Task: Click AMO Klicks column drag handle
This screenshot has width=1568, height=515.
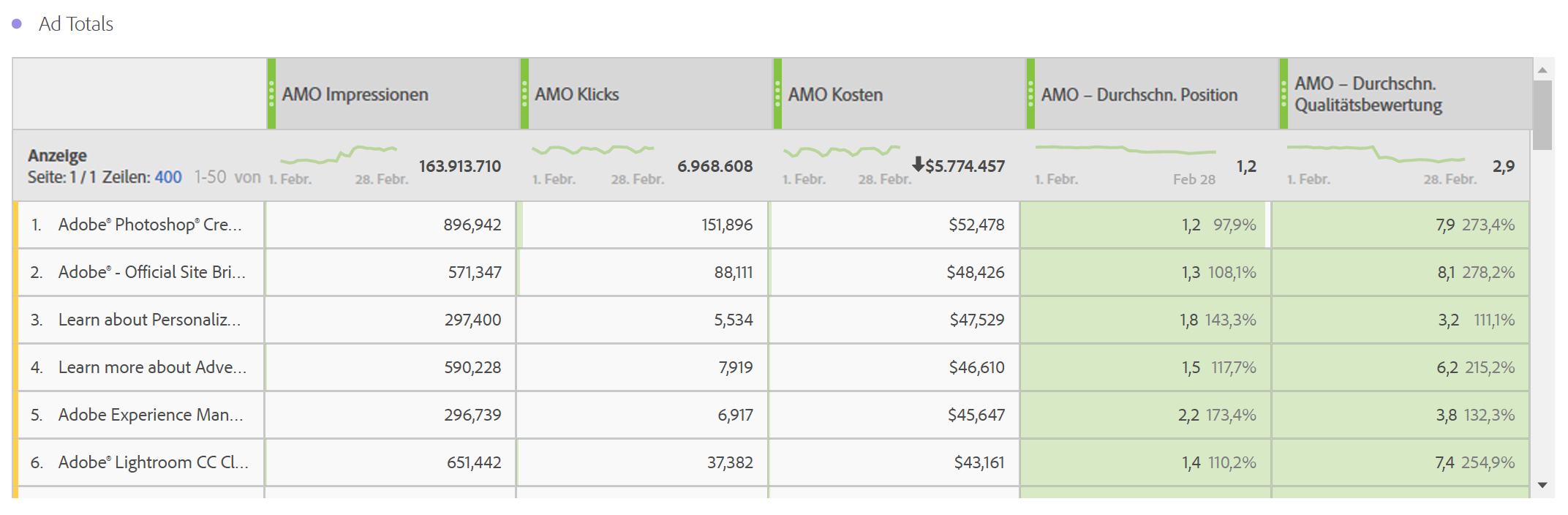Action: [524, 94]
